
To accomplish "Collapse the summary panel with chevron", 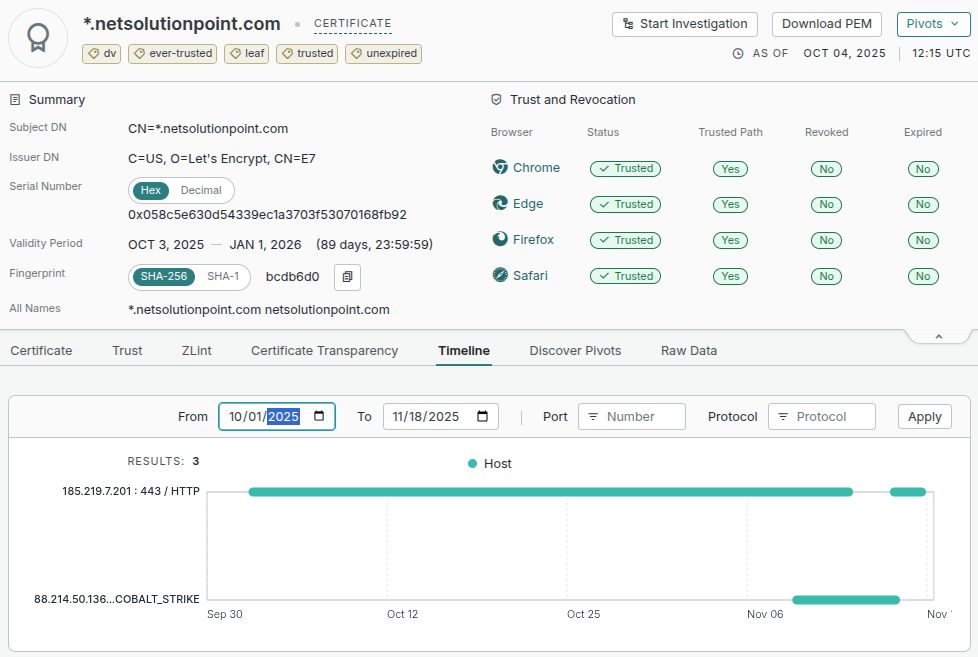I will (x=938, y=337).
